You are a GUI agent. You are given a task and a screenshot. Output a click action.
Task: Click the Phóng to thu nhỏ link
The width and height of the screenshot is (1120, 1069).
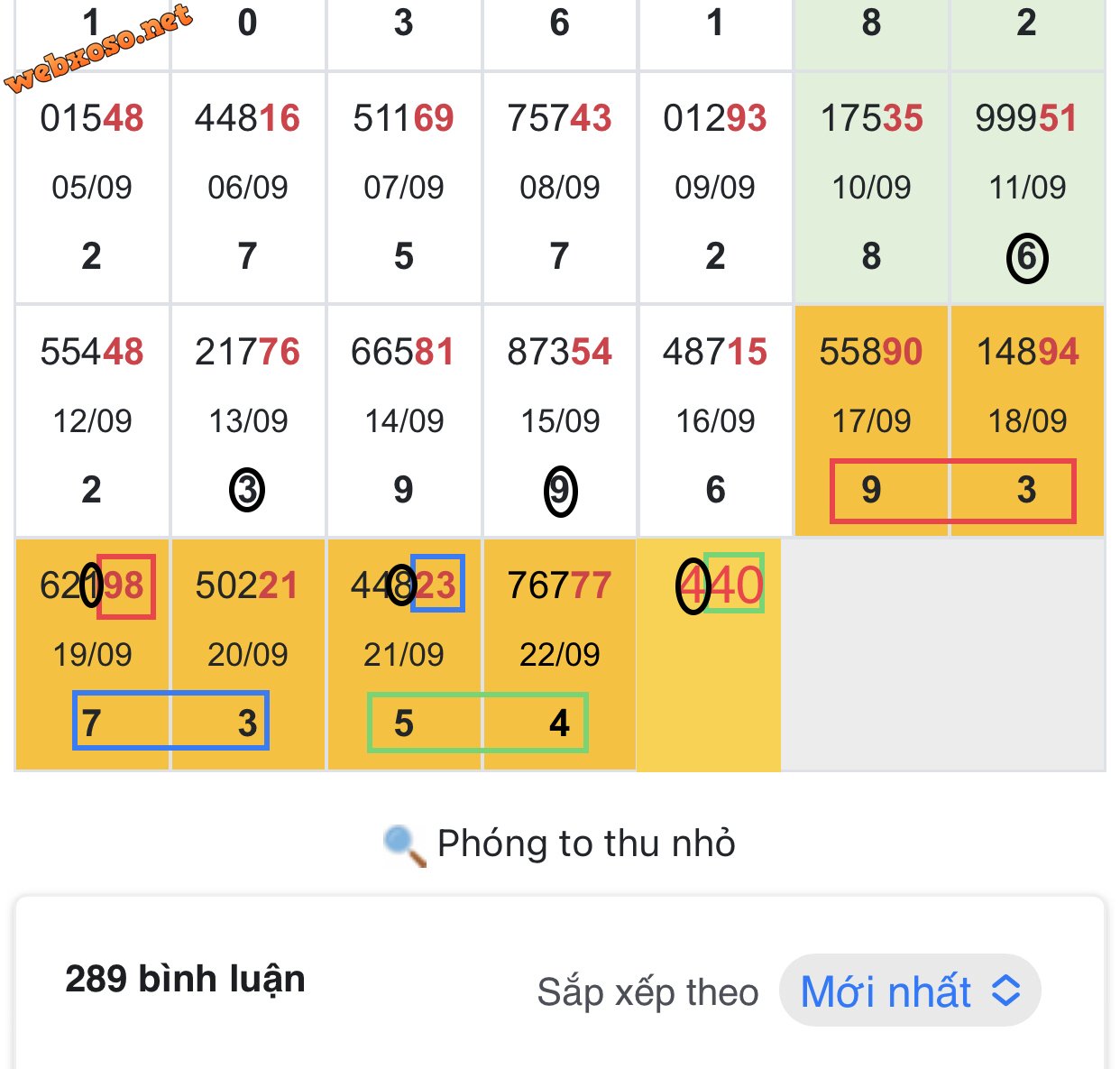(x=586, y=843)
